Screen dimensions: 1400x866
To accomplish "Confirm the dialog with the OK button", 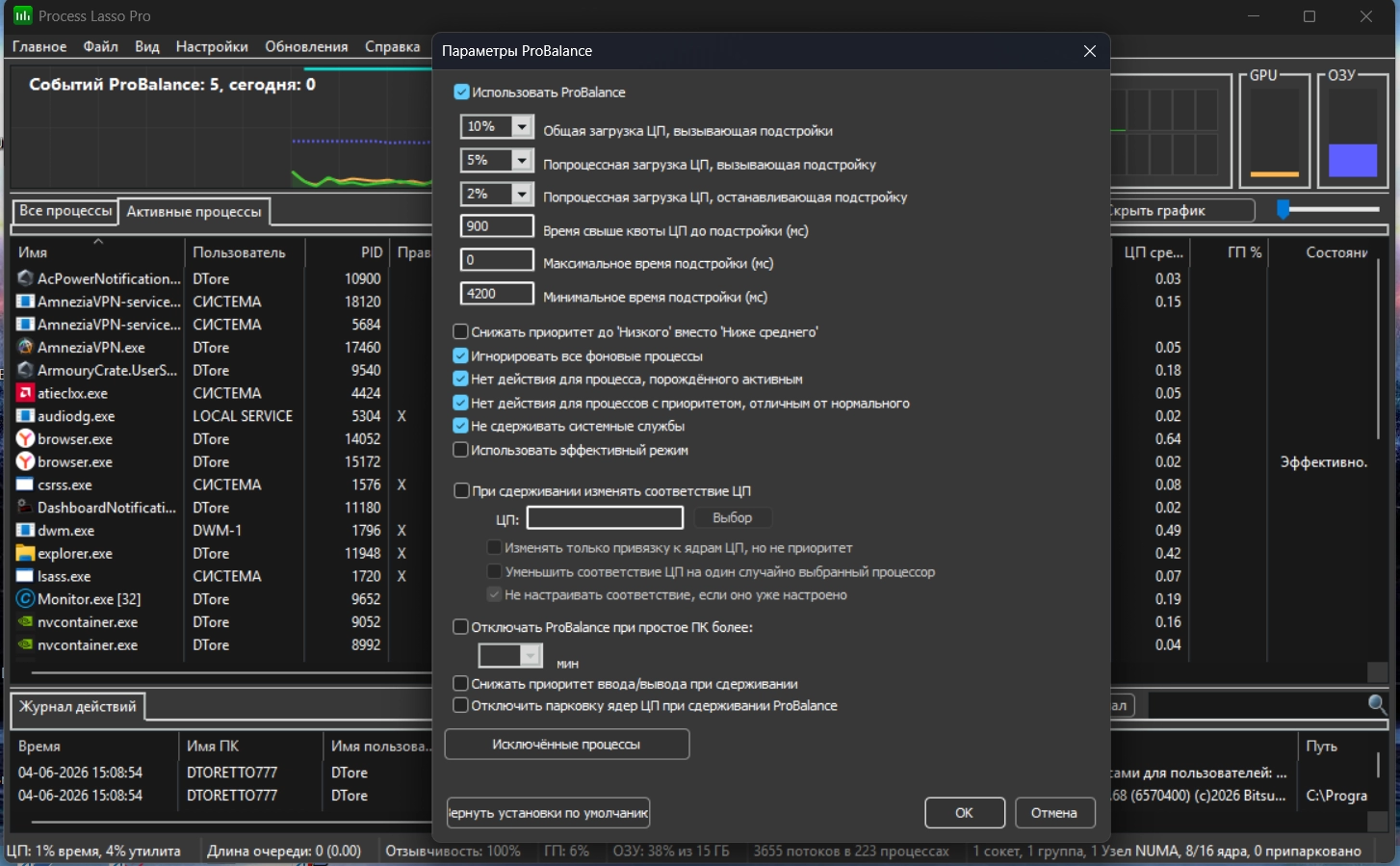I will (965, 813).
